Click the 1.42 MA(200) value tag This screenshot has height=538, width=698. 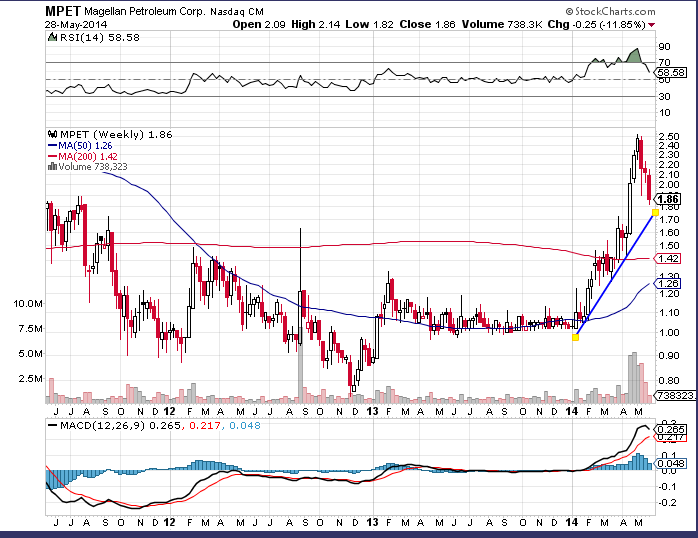[668, 259]
